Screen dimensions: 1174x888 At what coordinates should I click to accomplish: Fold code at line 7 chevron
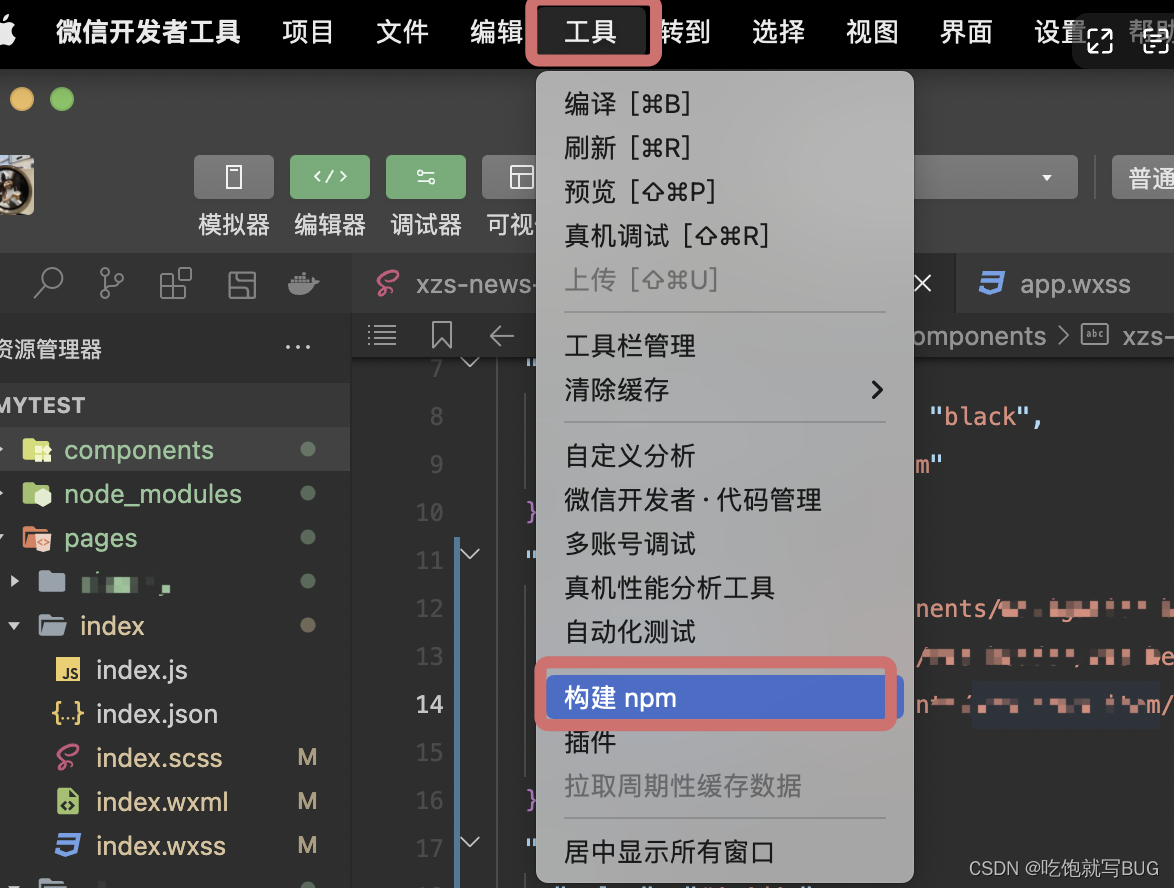[x=469, y=362]
